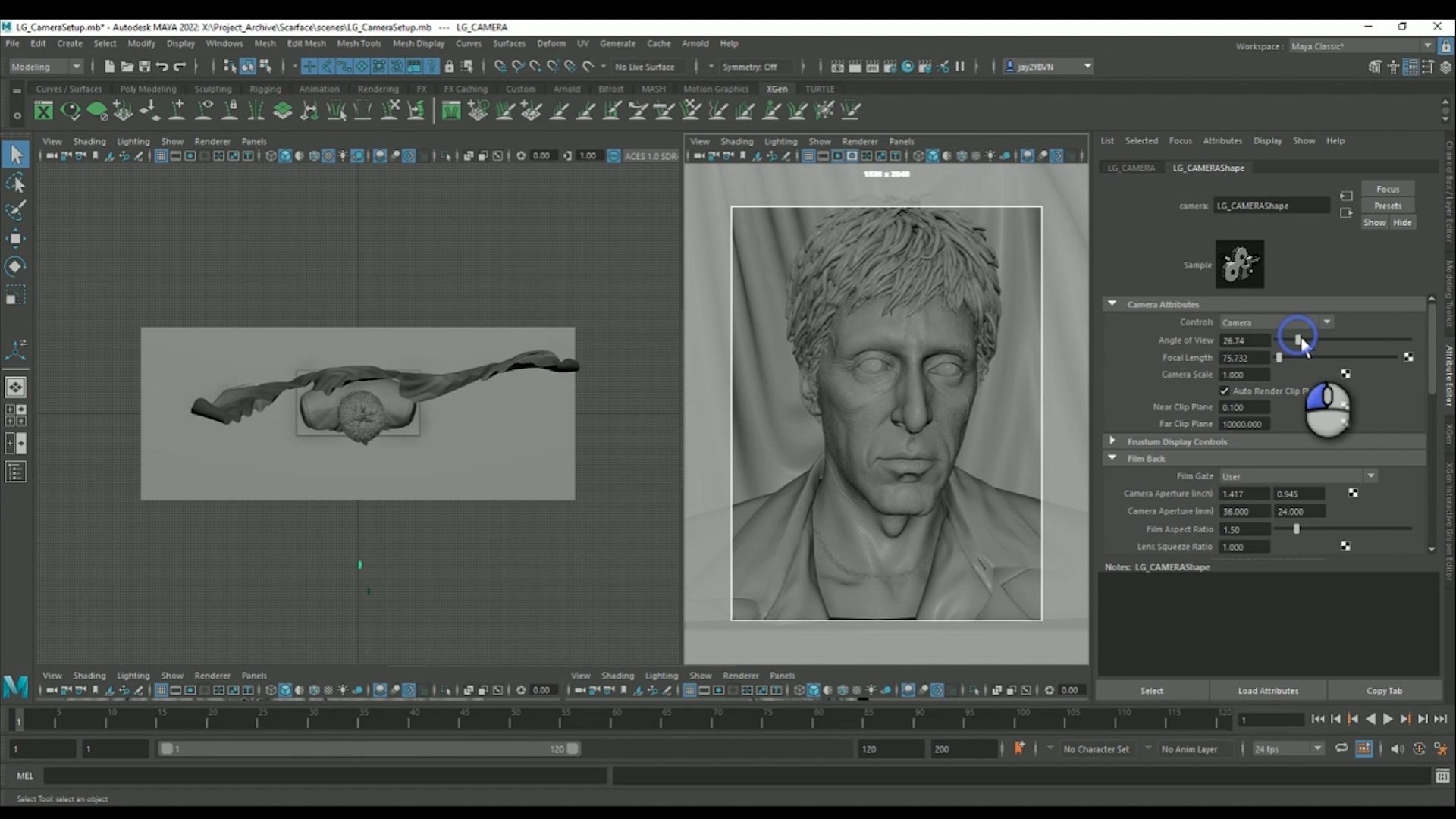Toggle loop playback mode icon

(1341, 748)
